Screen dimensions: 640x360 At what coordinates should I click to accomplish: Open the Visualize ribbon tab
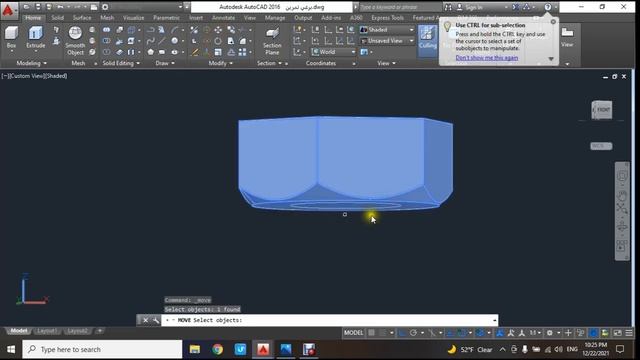[x=133, y=18]
